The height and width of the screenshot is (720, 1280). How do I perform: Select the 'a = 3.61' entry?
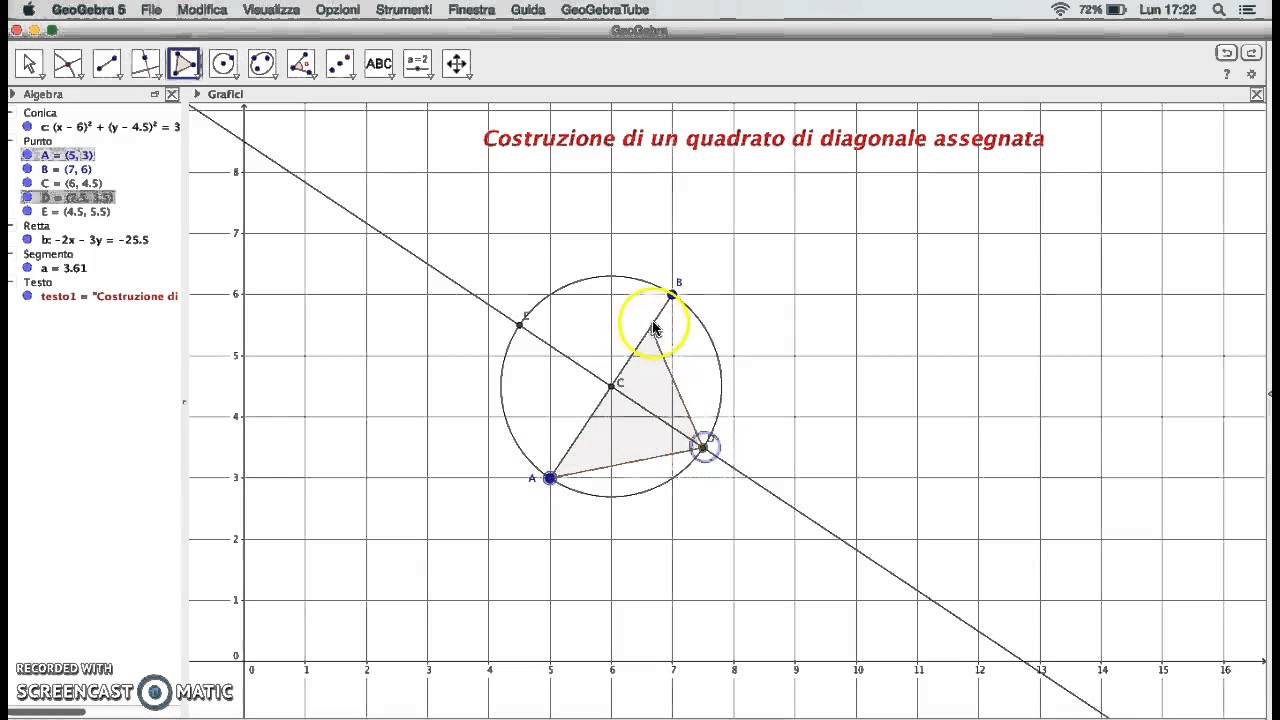[64, 268]
